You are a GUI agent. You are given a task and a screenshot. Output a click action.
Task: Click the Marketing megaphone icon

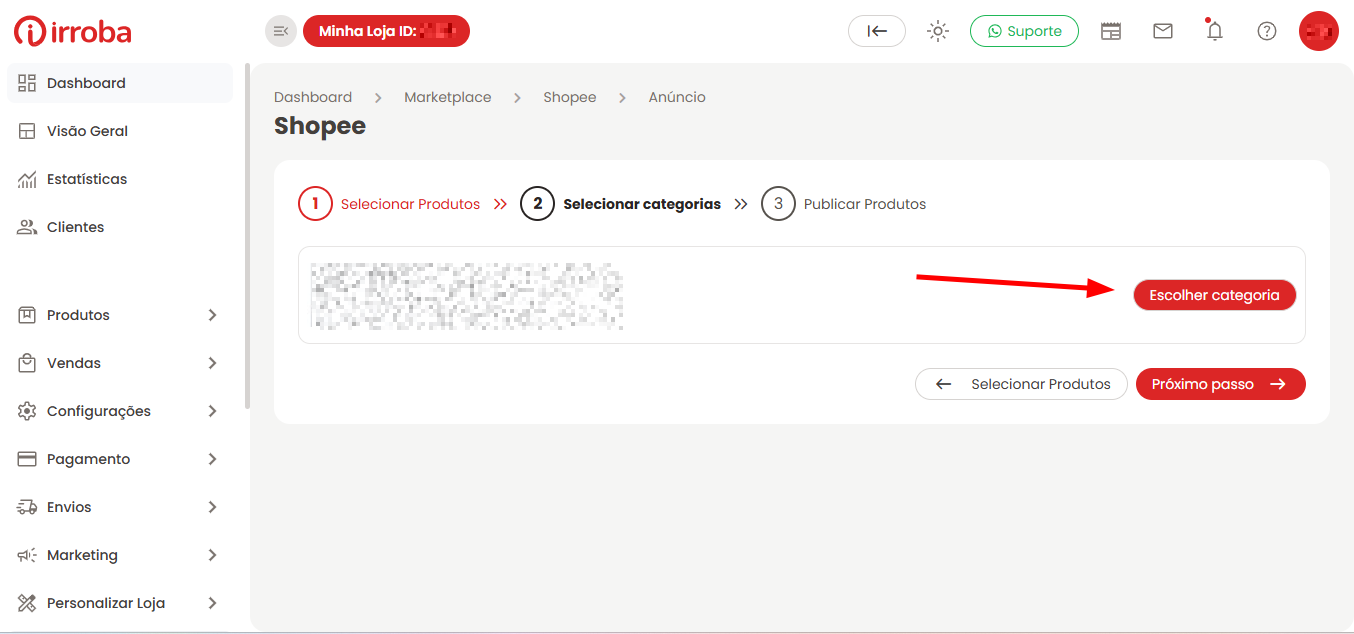pyautogui.click(x=27, y=555)
